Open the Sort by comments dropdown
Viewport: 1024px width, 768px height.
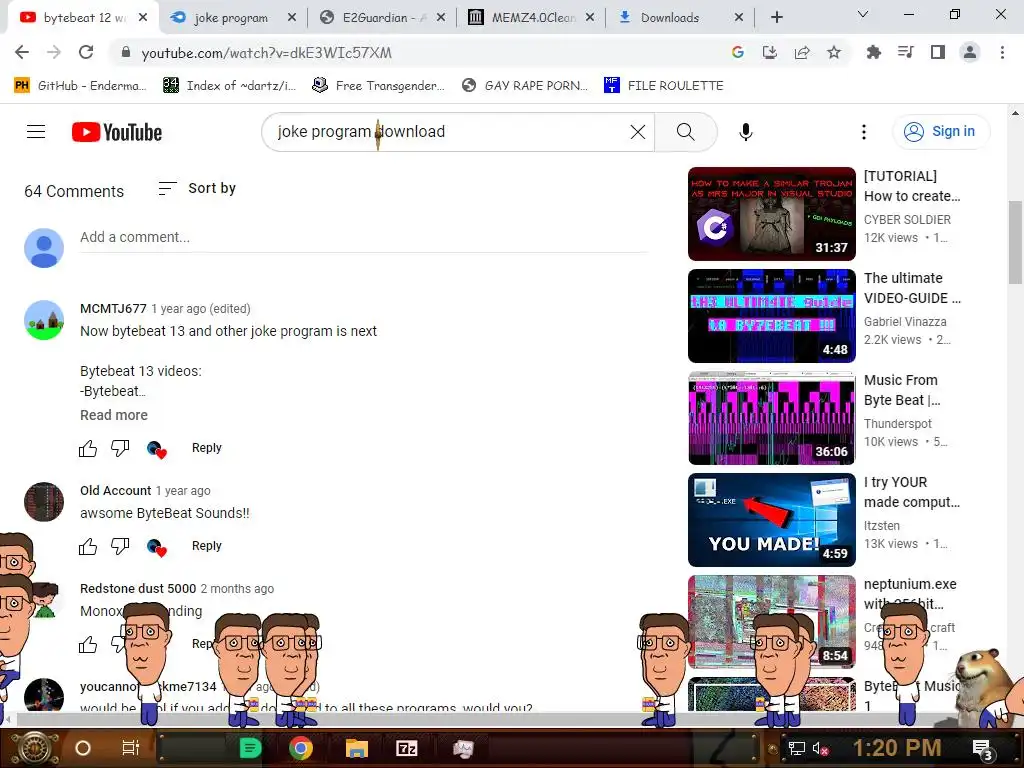click(197, 189)
